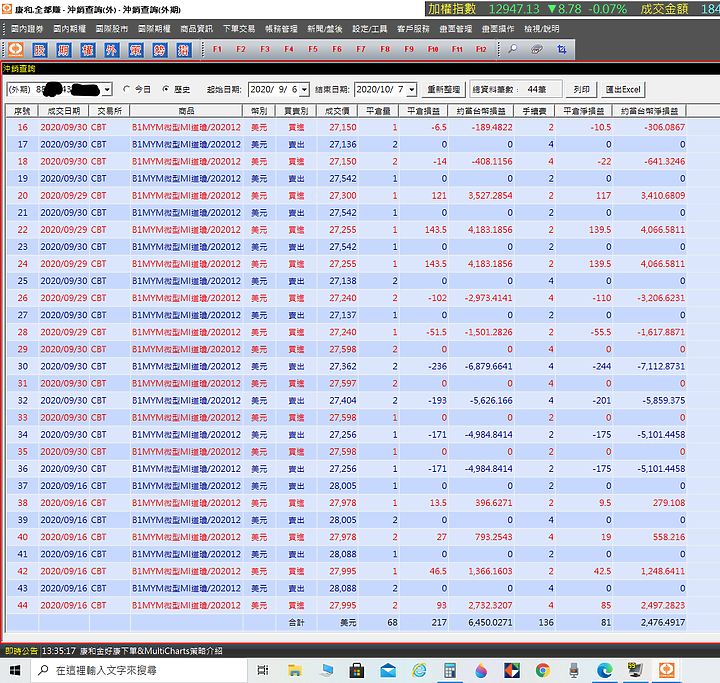This screenshot has height=683, width=720.
Task: Click the 匯出Excel export button
Action: pyautogui.click(x=623, y=89)
